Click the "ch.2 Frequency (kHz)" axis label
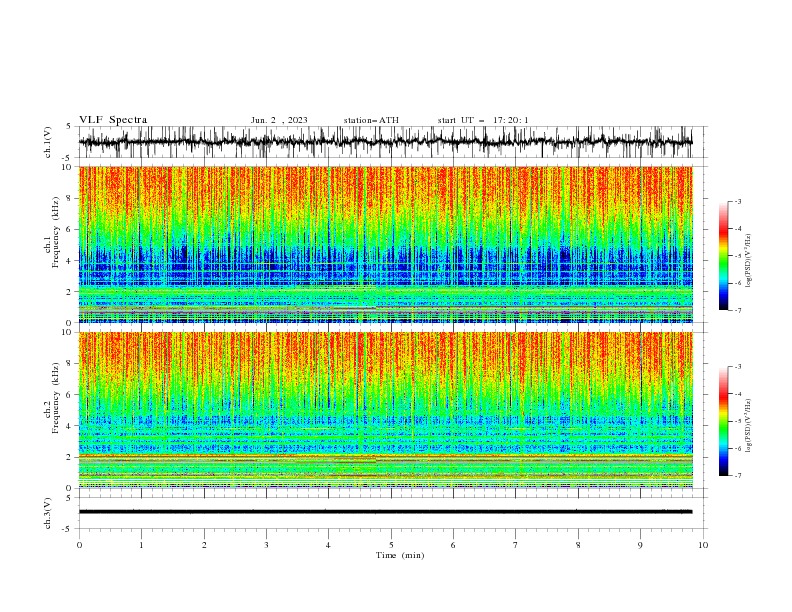 pos(52,397)
